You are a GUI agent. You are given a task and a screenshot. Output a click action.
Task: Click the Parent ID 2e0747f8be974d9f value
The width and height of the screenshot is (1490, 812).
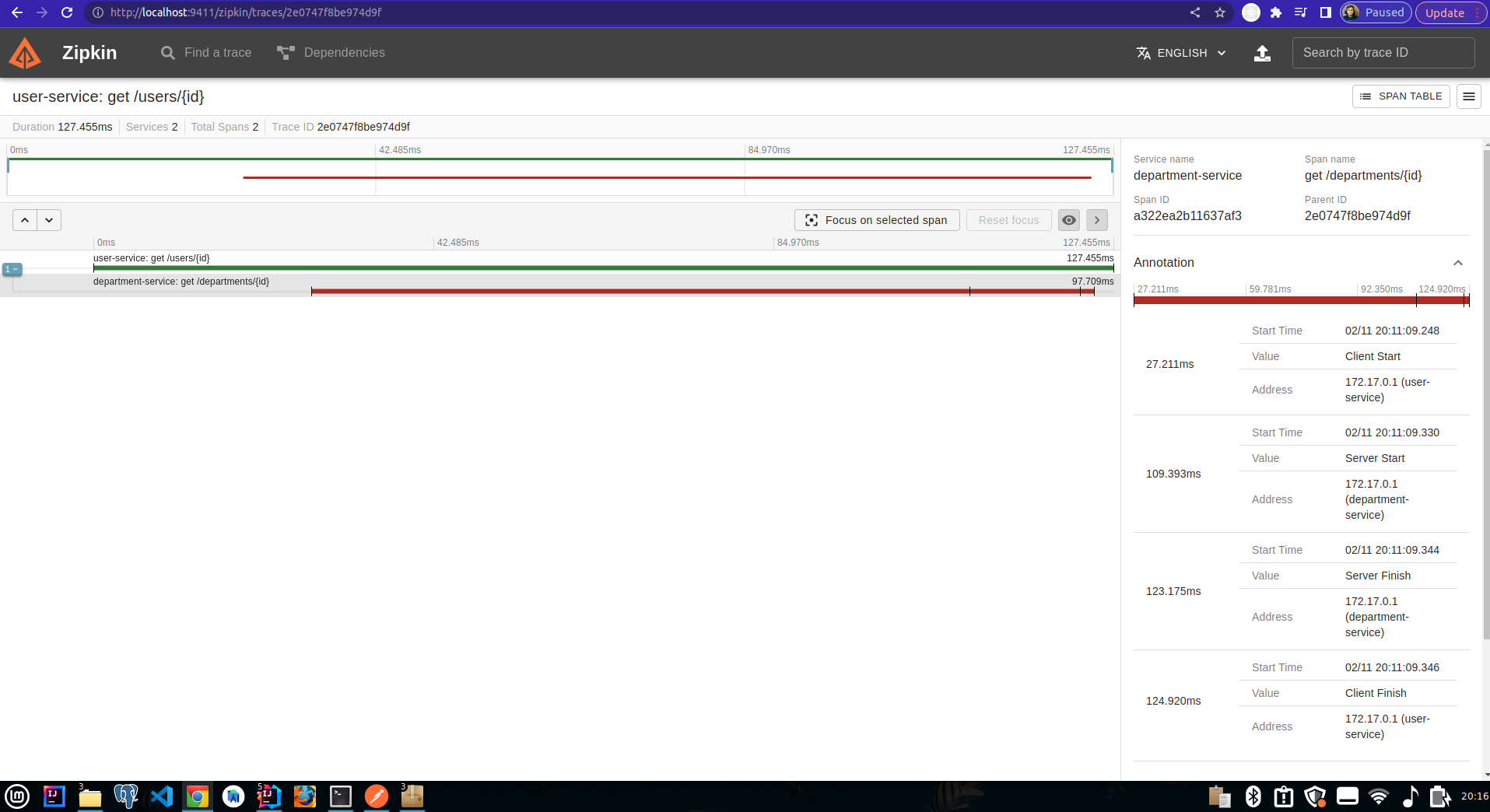(1358, 216)
